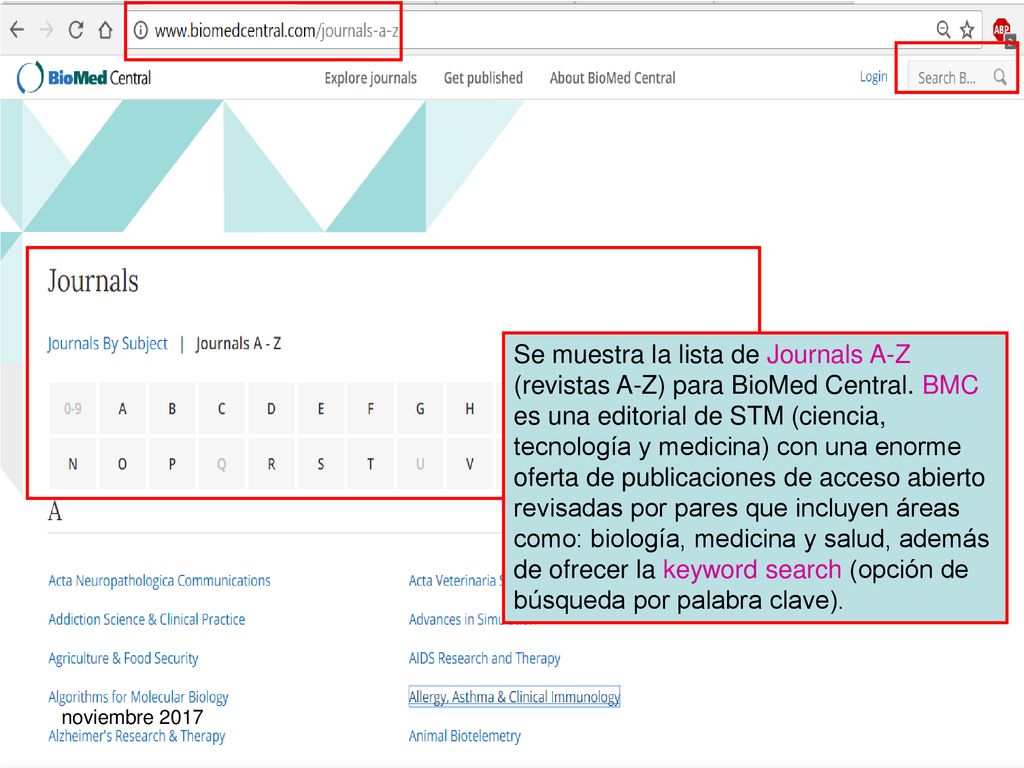The width and height of the screenshot is (1024, 768).
Task: Jump to journals starting with A
Action: [x=122, y=409]
